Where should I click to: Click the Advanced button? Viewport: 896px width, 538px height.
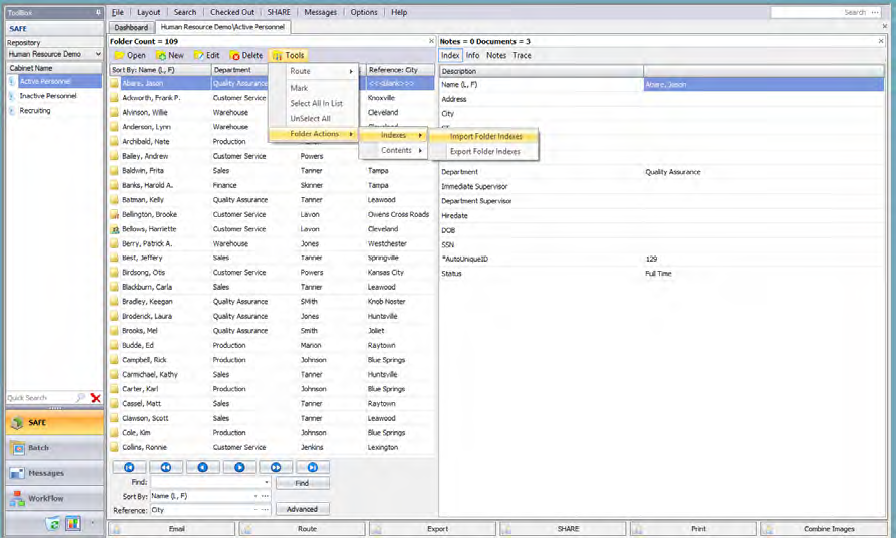tap(302, 509)
